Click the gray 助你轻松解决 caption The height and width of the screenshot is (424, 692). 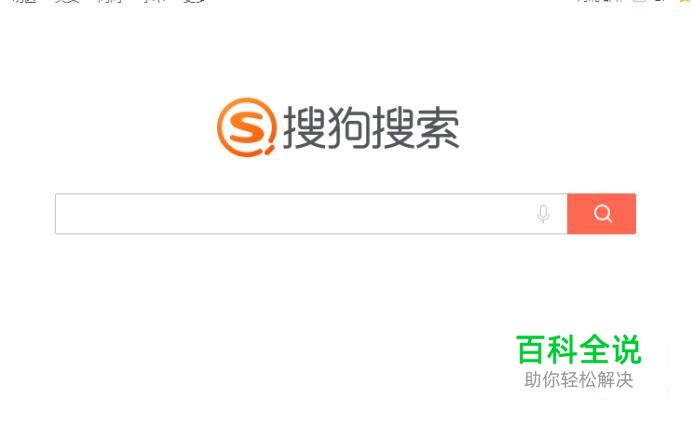579,379
